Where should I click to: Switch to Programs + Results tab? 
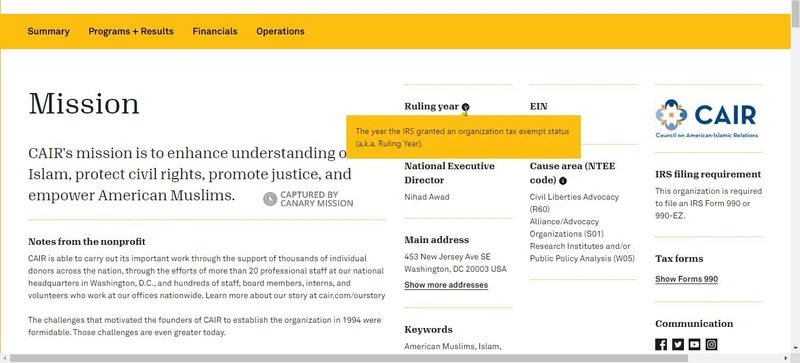point(131,31)
